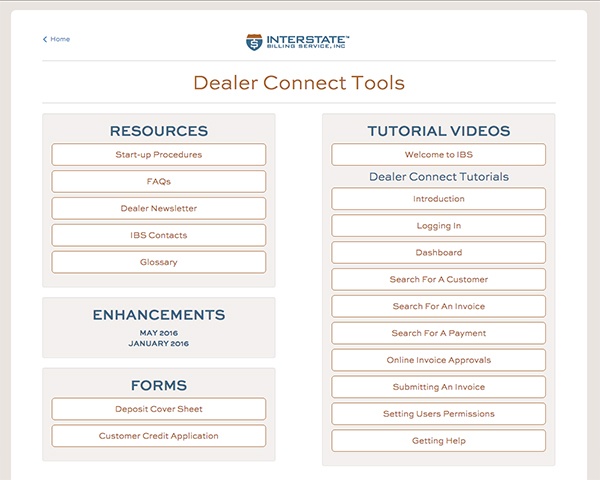Image resolution: width=600 pixels, height=480 pixels.
Task: Play the Introduction tutorial
Action: [439, 199]
